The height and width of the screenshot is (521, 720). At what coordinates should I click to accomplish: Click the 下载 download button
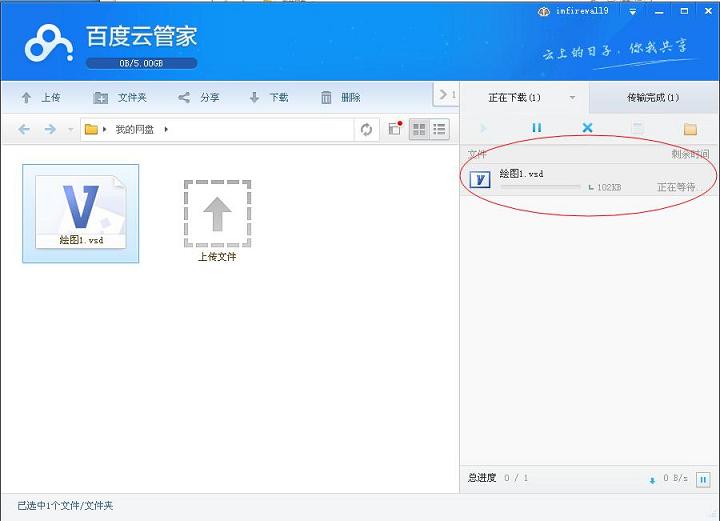(x=268, y=98)
